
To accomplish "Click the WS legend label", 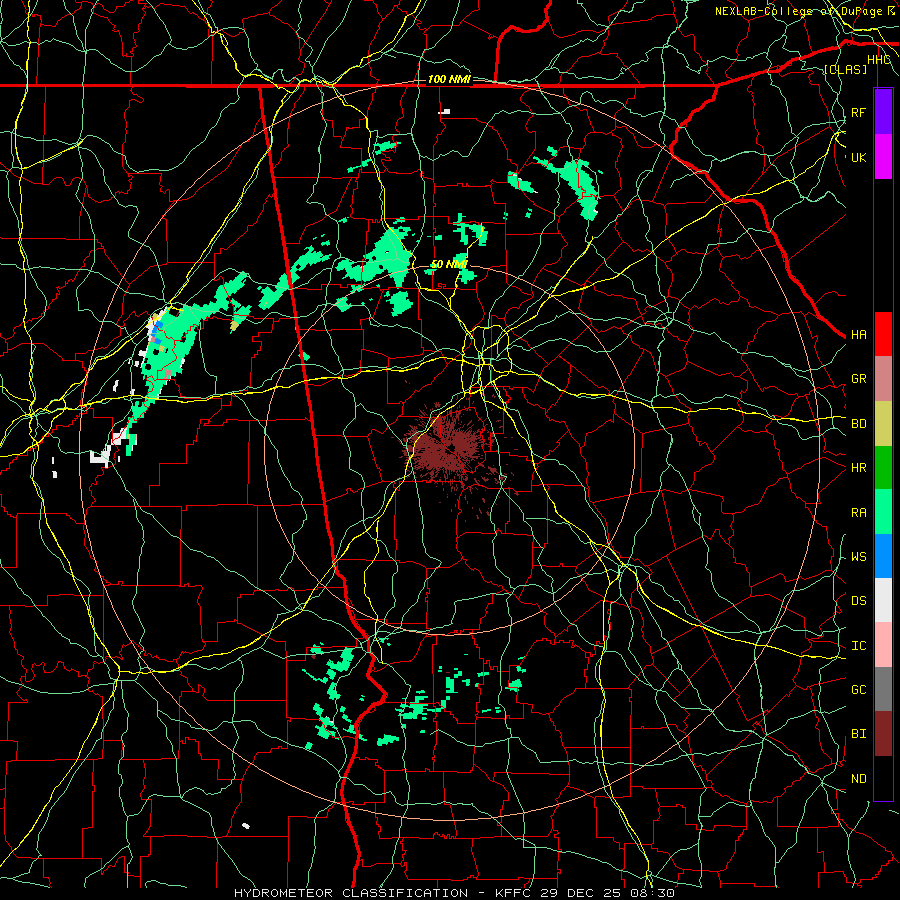I will (x=859, y=557).
